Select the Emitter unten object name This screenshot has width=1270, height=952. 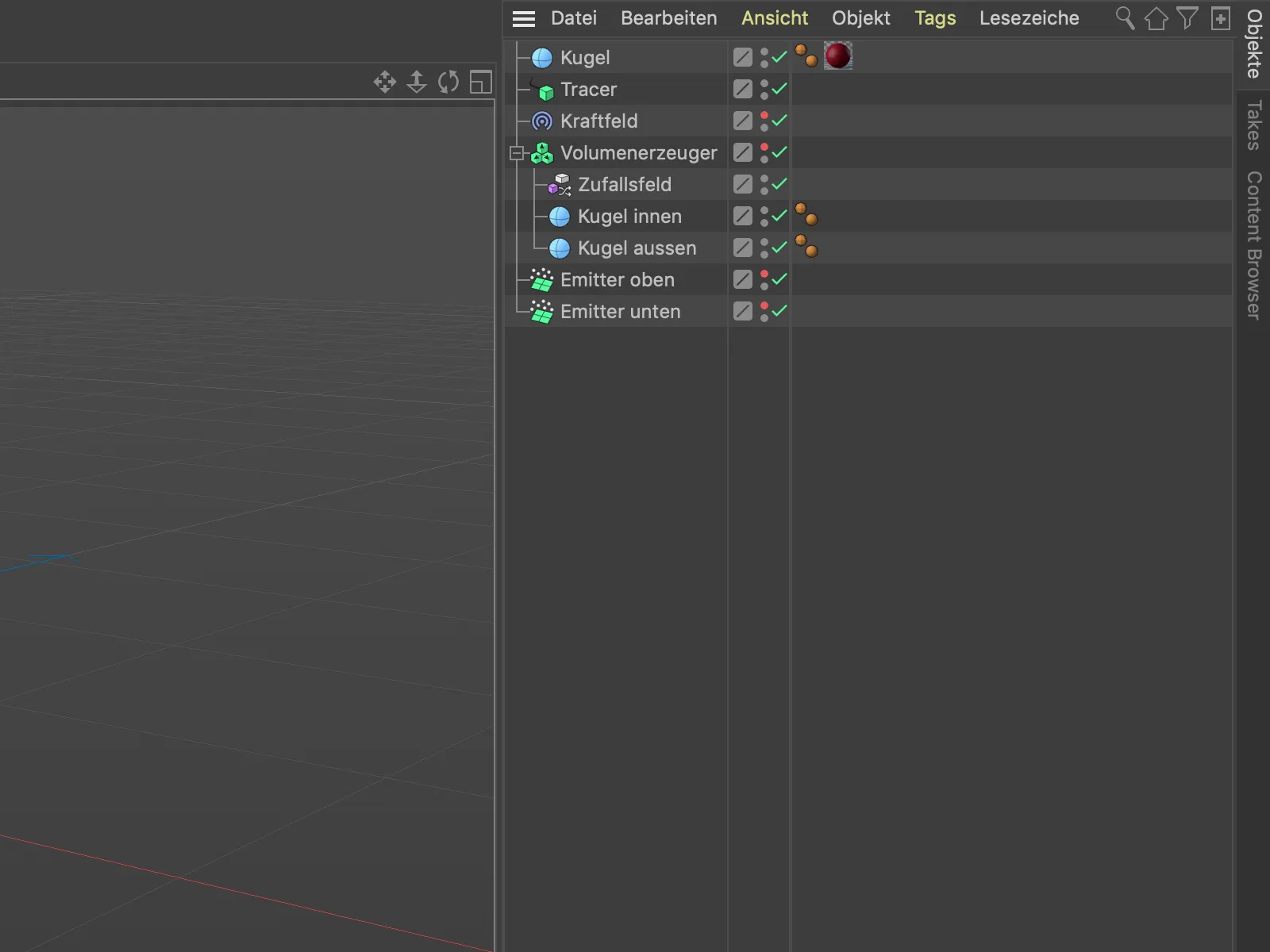pos(620,312)
